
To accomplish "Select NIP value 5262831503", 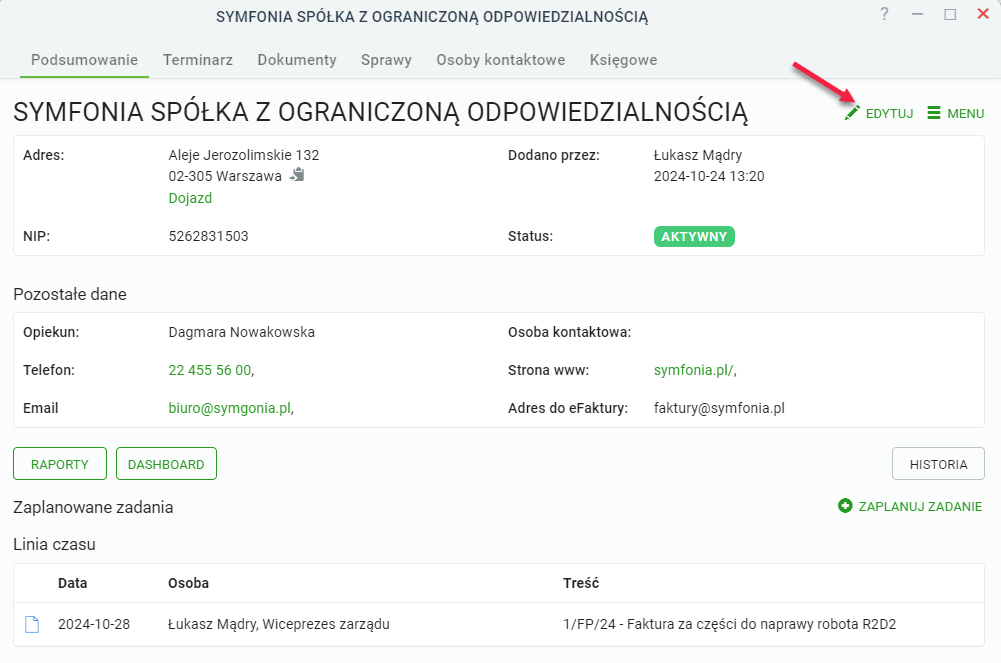I will (208, 236).
